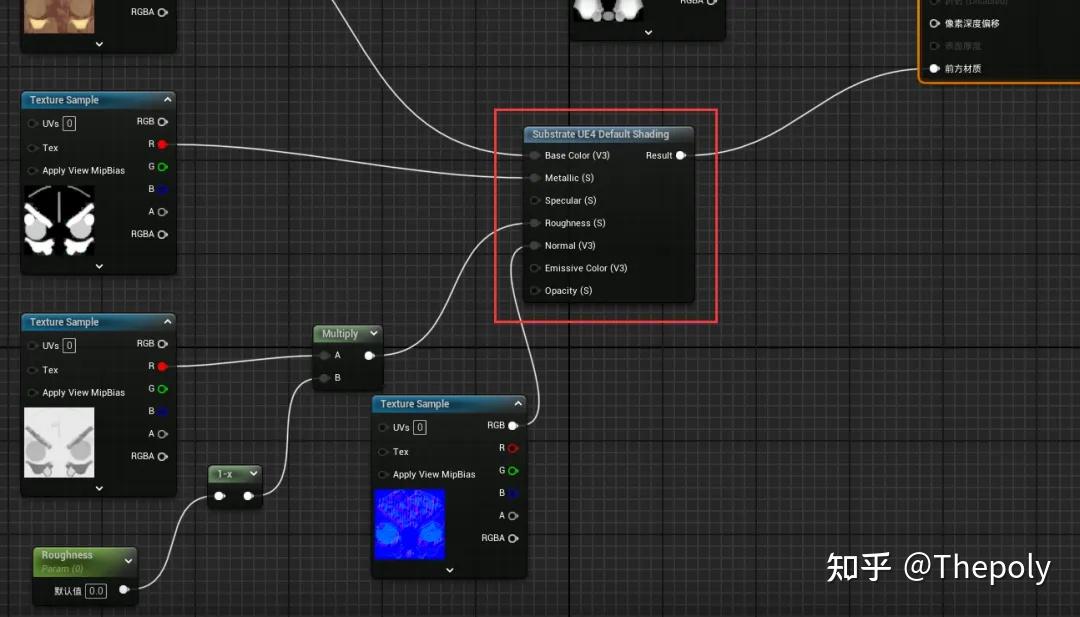The image size is (1080, 617).
Task: Click the Apply View MipBias input on the normal map node
Action: coord(382,475)
